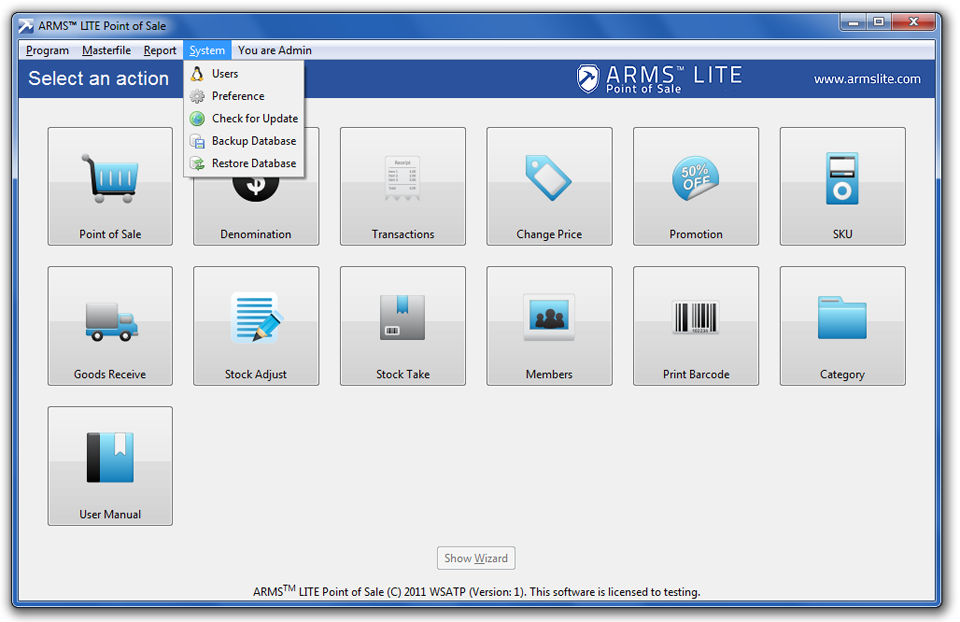960x622 pixels.
Task: Open the Change Price tag tile
Action: [549, 186]
